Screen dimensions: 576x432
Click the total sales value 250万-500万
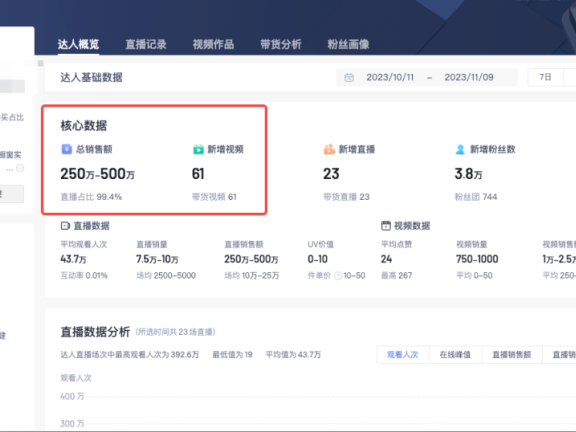97,174
